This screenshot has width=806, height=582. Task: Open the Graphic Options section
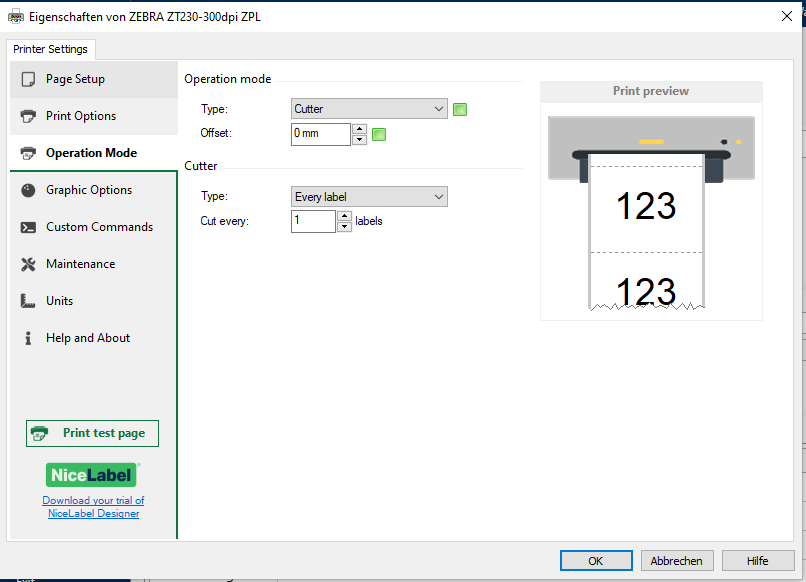coord(94,190)
